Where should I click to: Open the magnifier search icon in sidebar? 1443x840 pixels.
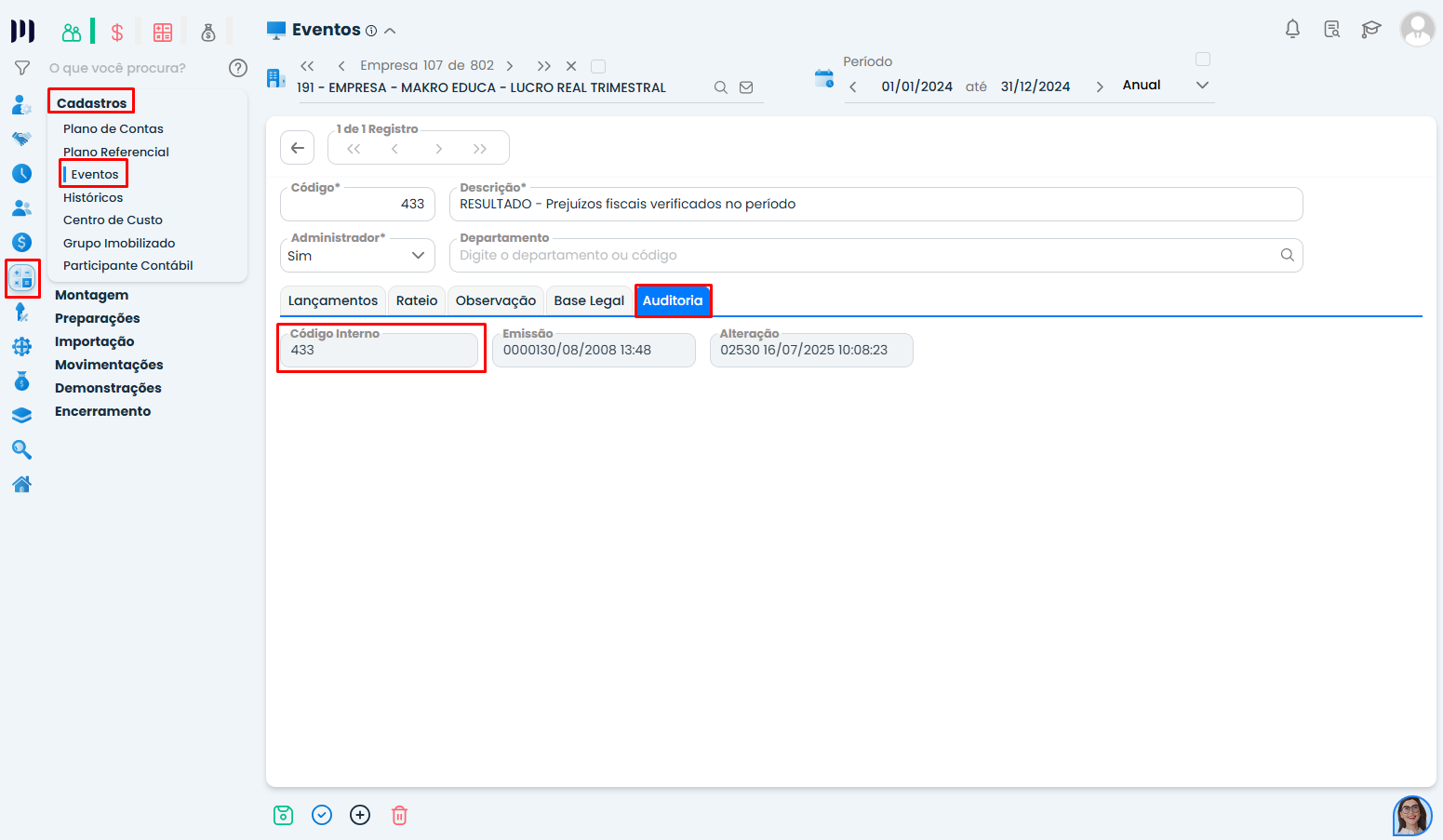(x=21, y=450)
